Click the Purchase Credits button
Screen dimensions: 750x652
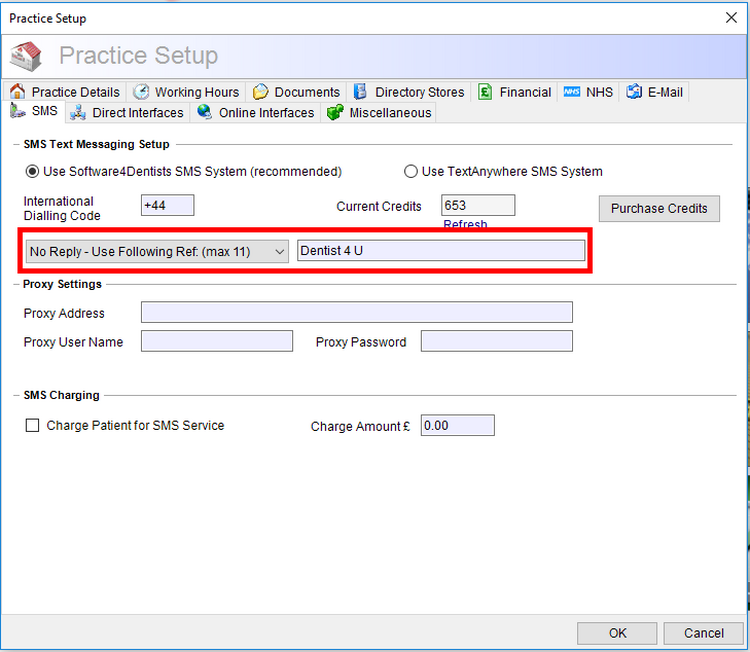coord(659,209)
